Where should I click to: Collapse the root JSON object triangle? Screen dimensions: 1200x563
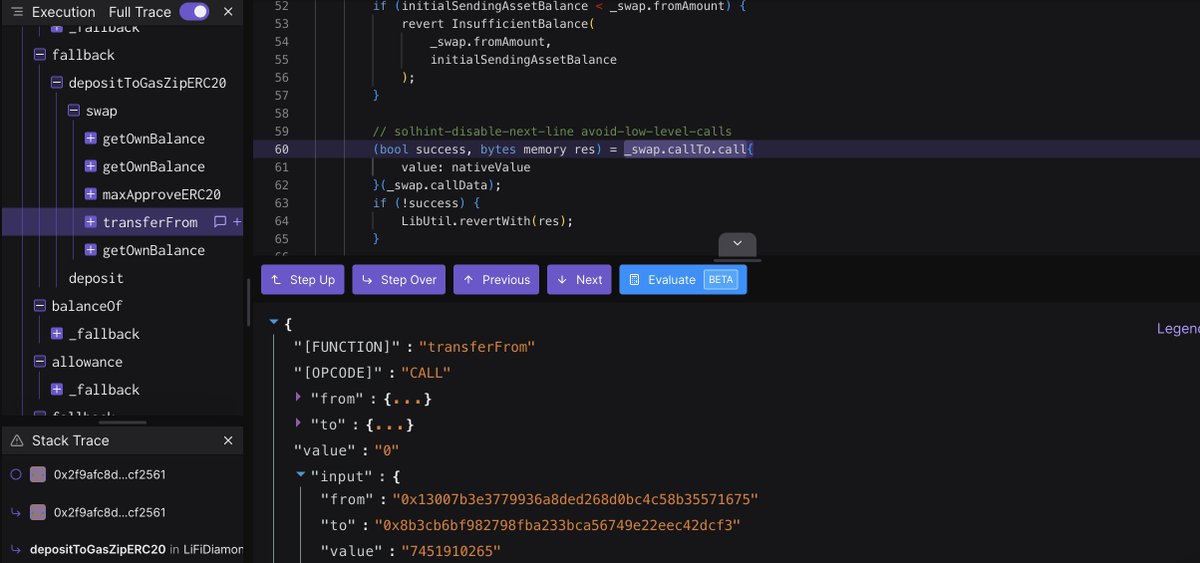[x=273, y=324]
